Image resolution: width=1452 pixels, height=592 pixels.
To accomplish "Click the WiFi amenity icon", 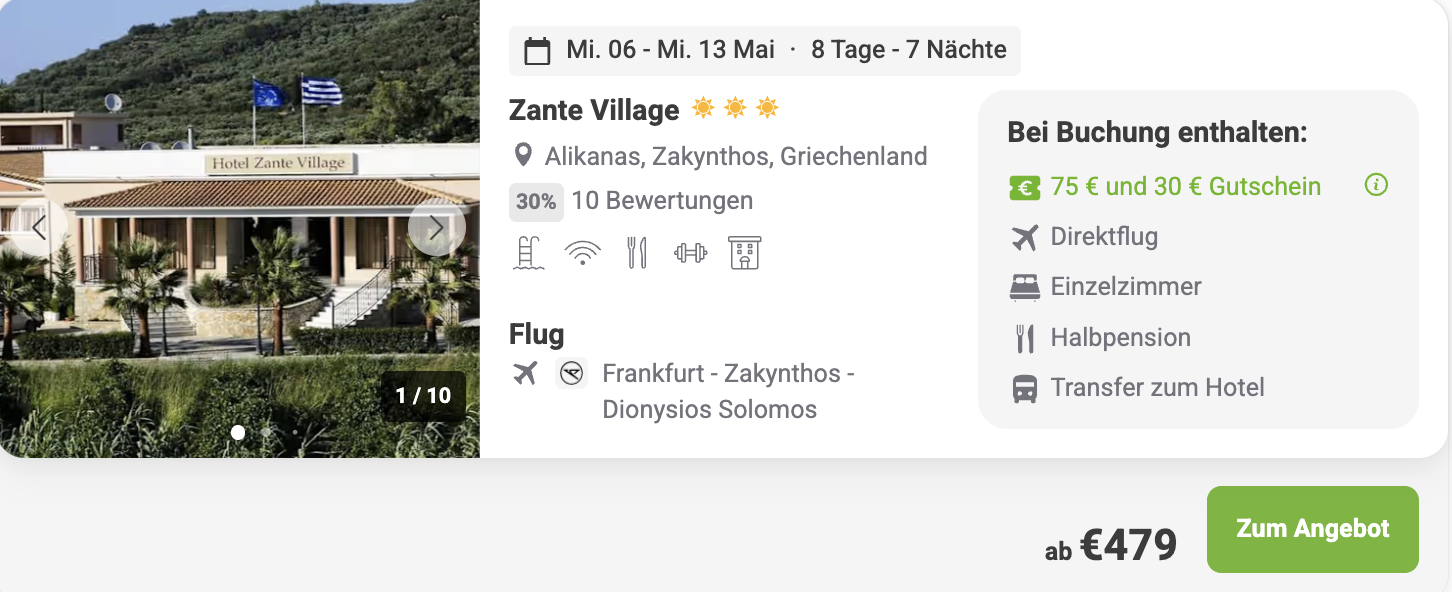I will point(582,253).
